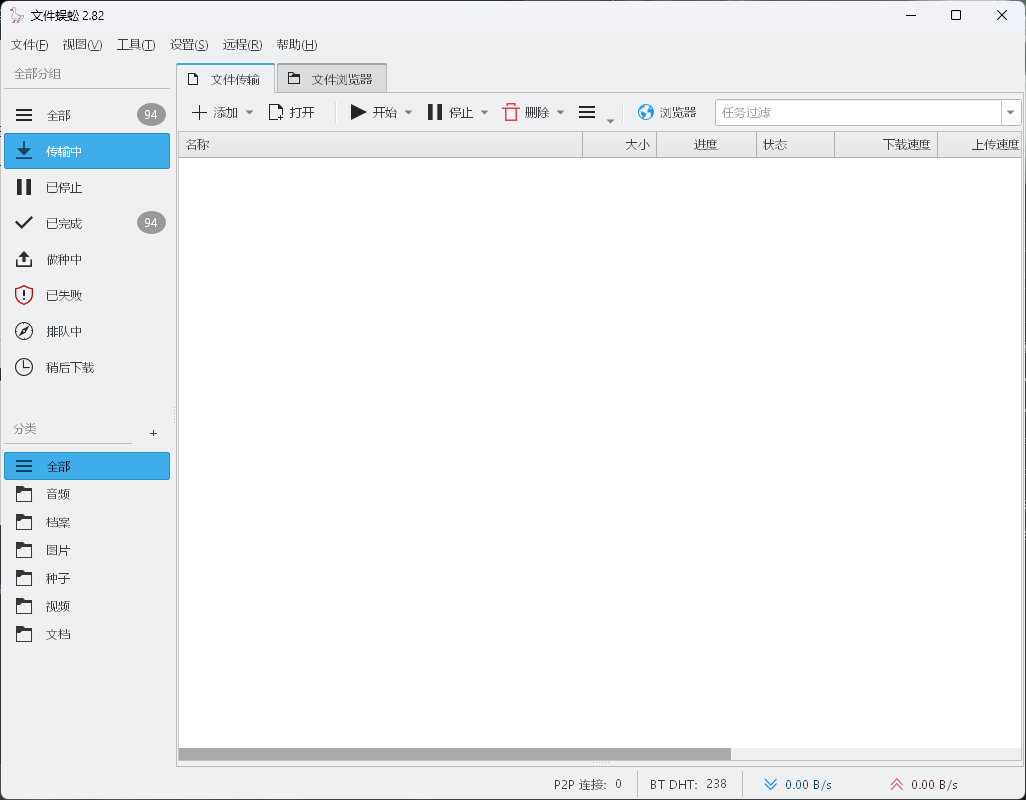Open the 工具(T) menu
This screenshot has height=800, width=1026.
pyautogui.click(x=136, y=45)
